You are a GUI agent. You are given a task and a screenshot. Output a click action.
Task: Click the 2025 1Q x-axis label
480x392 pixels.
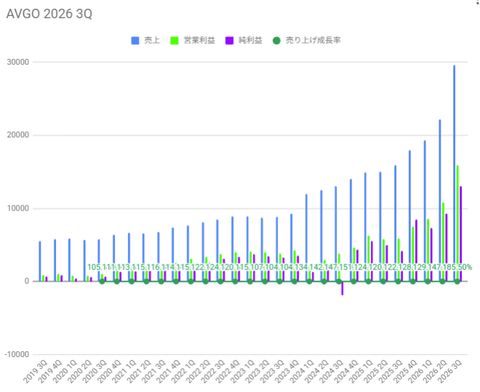pyautogui.click(x=361, y=371)
